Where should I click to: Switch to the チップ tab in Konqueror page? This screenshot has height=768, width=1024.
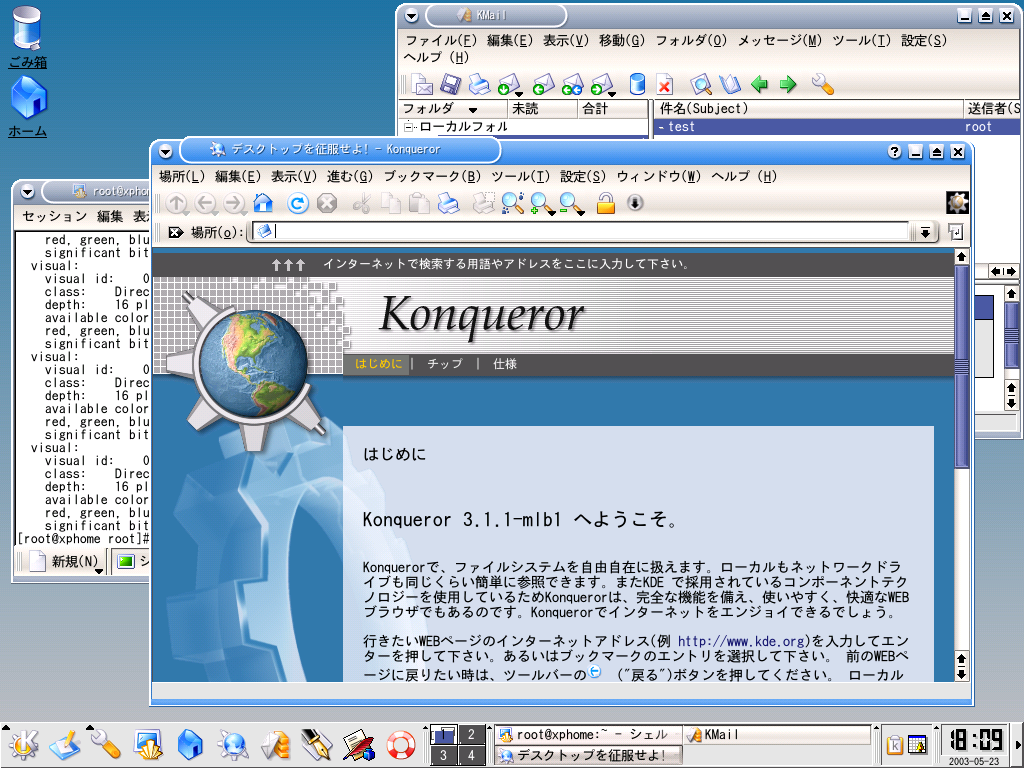[445, 364]
